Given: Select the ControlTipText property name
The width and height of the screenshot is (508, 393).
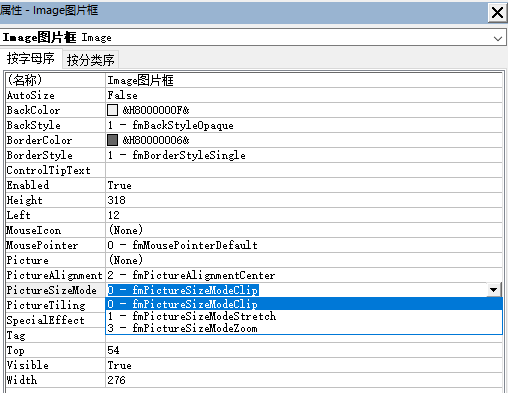Looking at the screenshot, I should tap(55, 170).
